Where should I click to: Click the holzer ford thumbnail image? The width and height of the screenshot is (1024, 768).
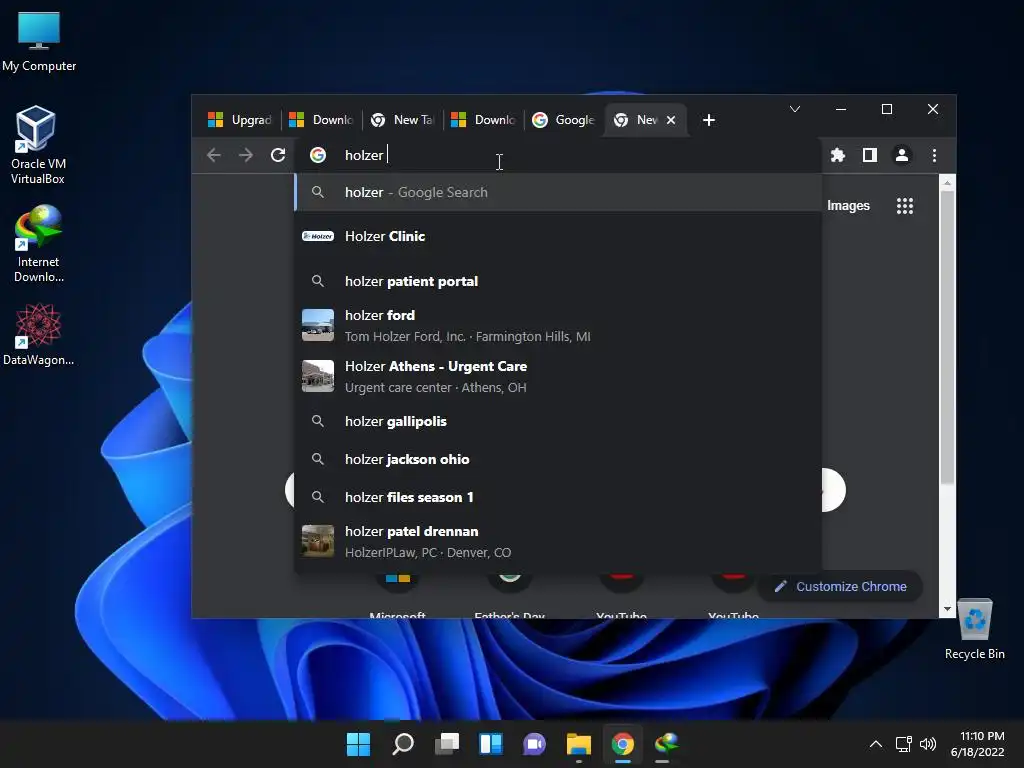317,325
